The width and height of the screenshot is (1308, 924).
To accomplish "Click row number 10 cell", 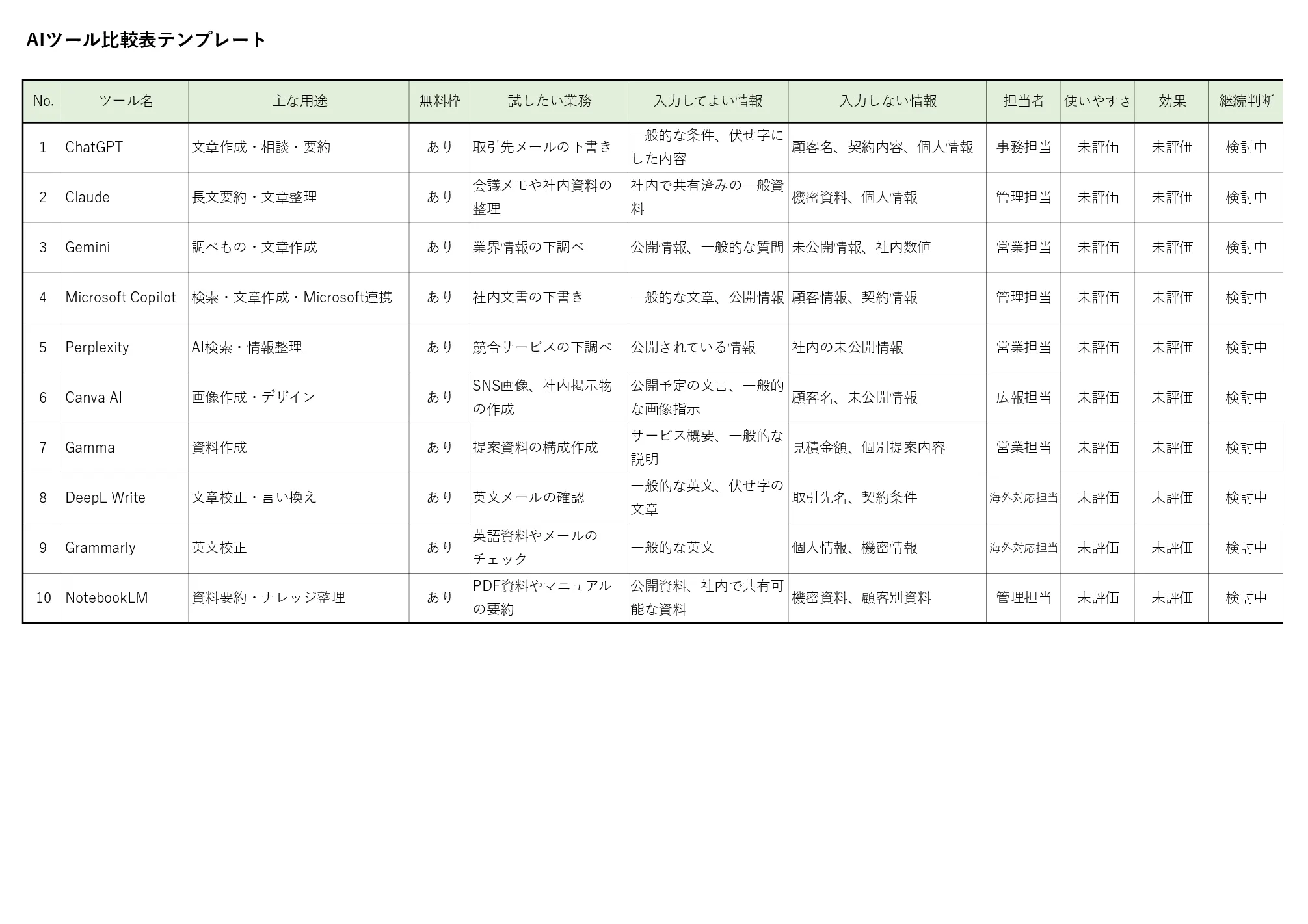I will (43, 598).
